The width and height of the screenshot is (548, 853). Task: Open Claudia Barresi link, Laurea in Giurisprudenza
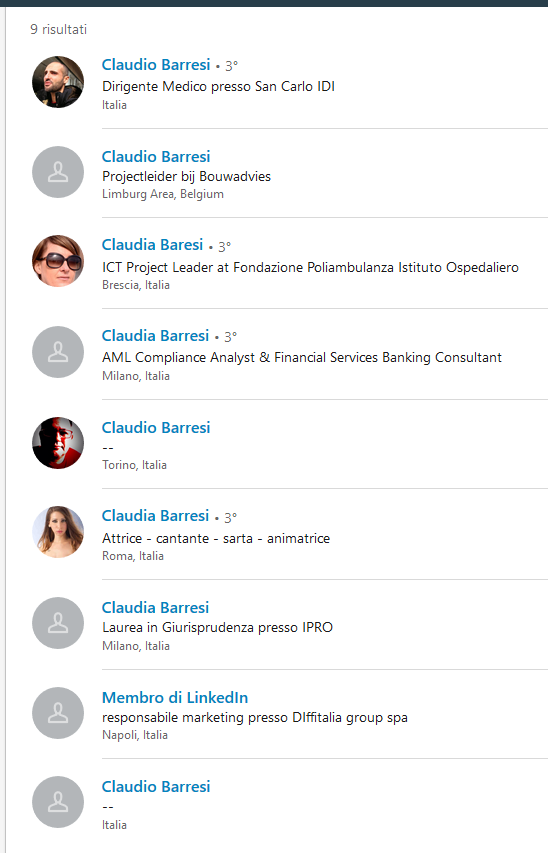(x=155, y=608)
